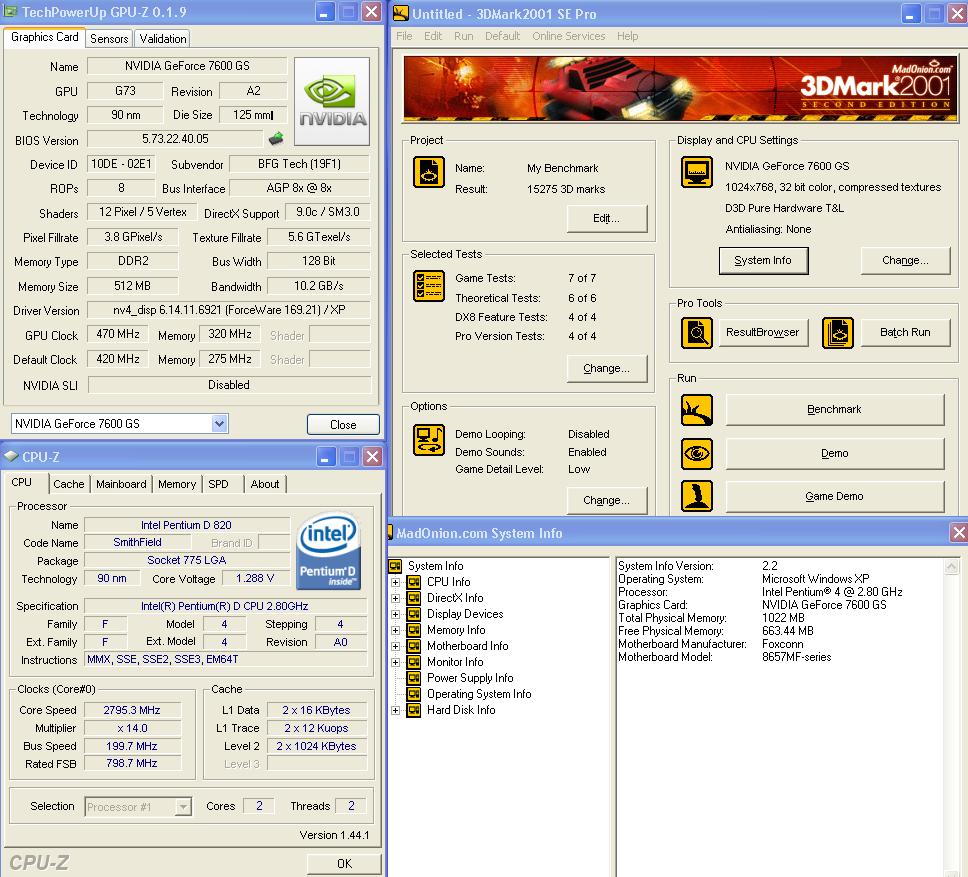968x877 pixels.
Task: Click the Game Demo joystick icon
Action: (697, 496)
